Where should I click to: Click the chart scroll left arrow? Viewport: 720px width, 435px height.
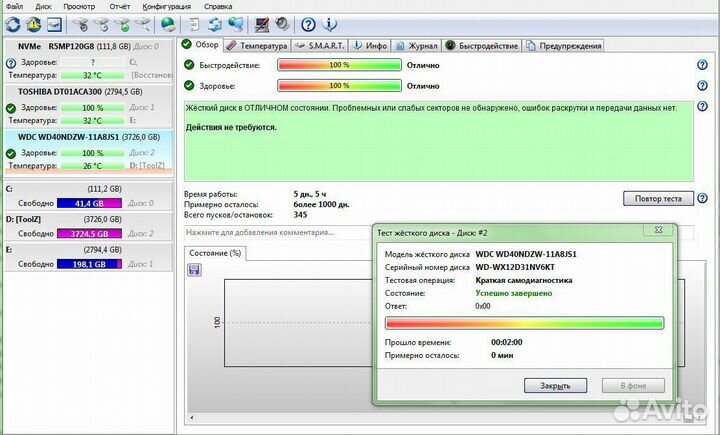coord(192,418)
